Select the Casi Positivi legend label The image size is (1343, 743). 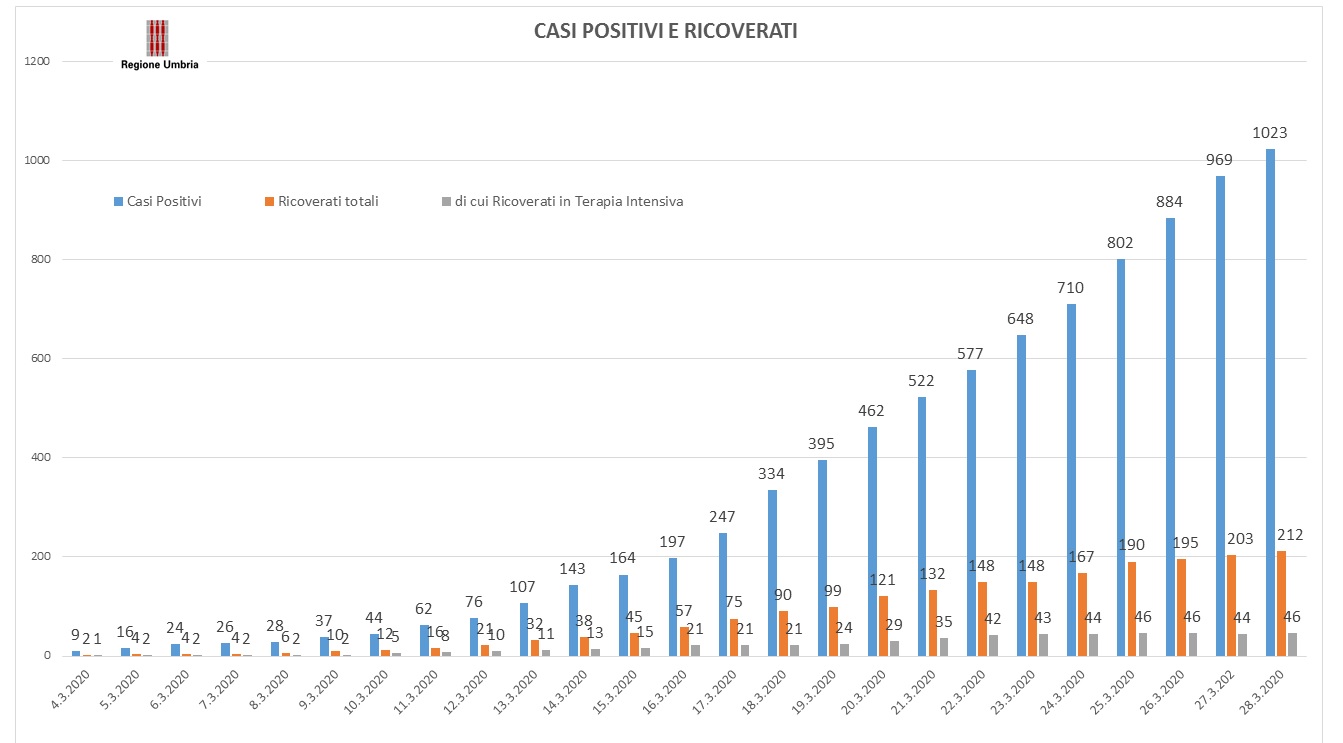(165, 202)
